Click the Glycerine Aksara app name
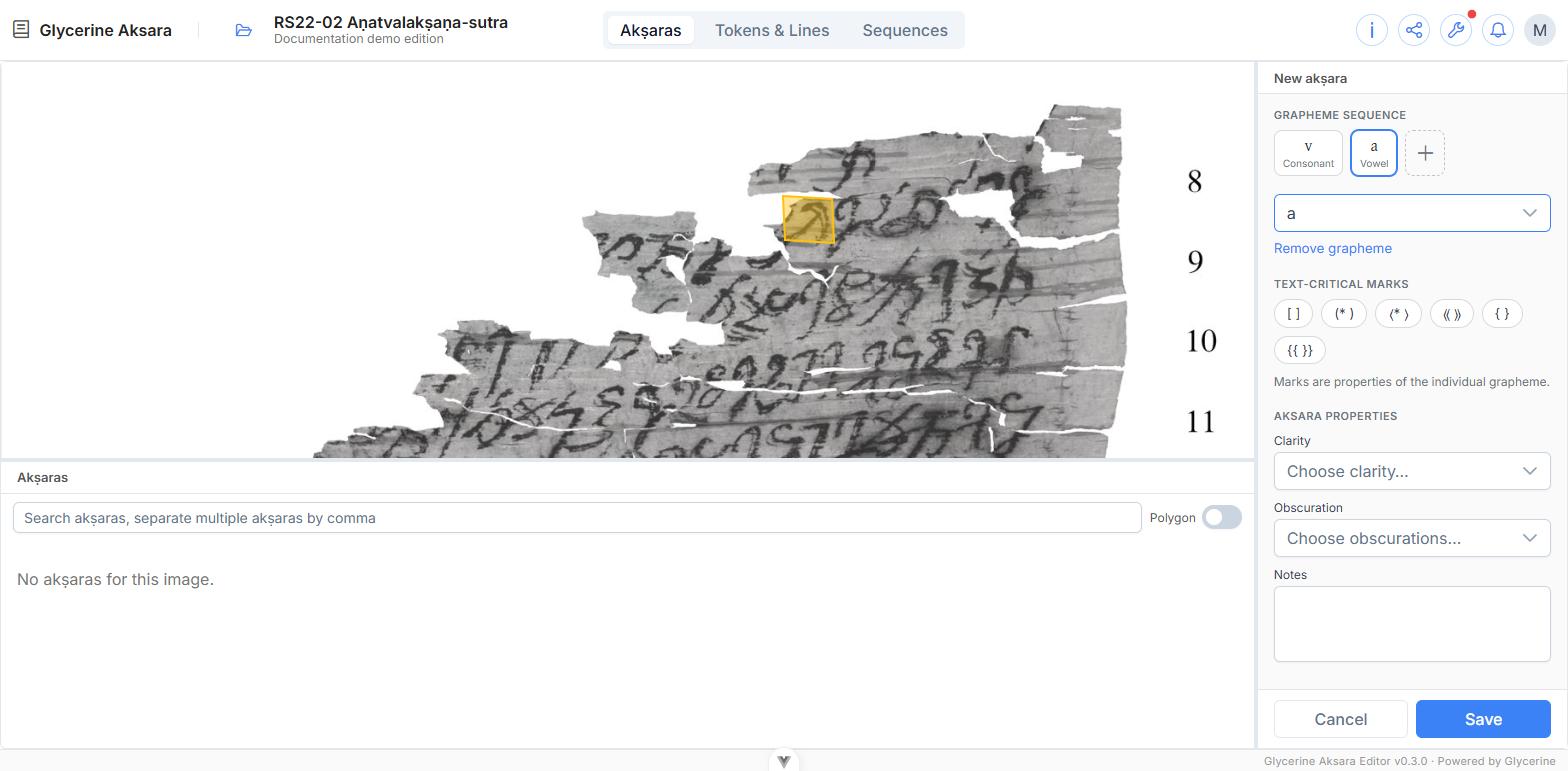Image resolution: width=1568 pixels, height=771 pixels. click(106, 30)
